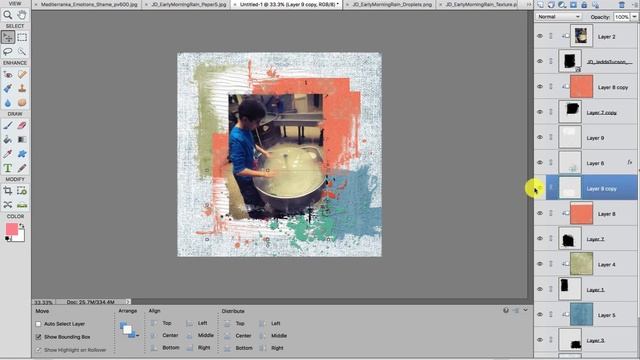This screenshot has height=360, width=640.
Task: Open Layer 6 fx effects indicator
Action: [630, 162]
